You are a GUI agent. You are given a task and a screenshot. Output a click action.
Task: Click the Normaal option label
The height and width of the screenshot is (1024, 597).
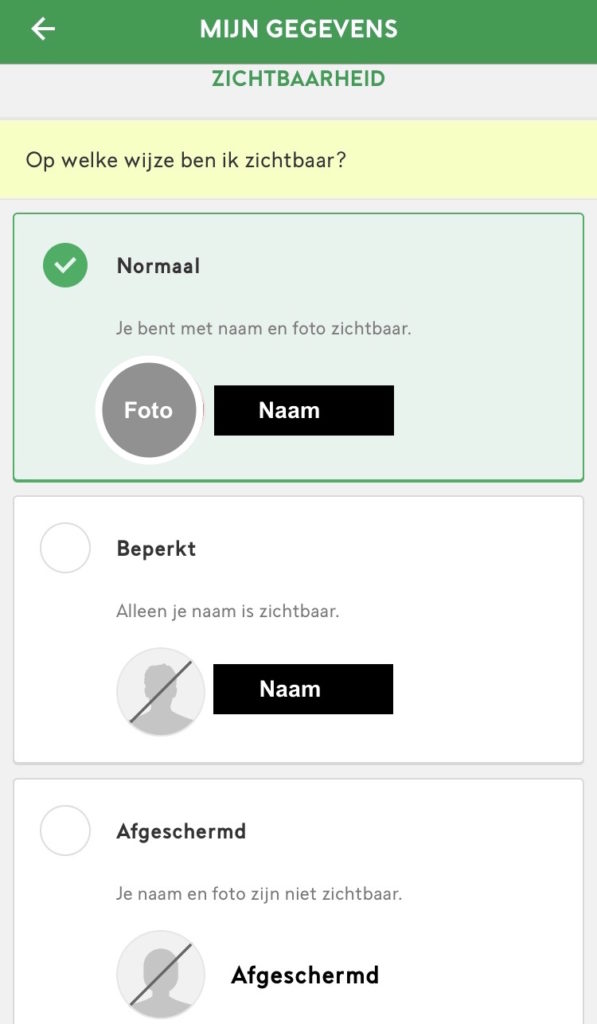click(x=158, y=266)
